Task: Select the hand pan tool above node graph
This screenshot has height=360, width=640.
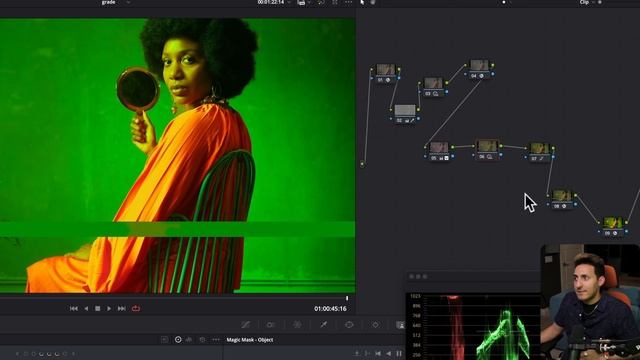Action: [x=373, y=2]
